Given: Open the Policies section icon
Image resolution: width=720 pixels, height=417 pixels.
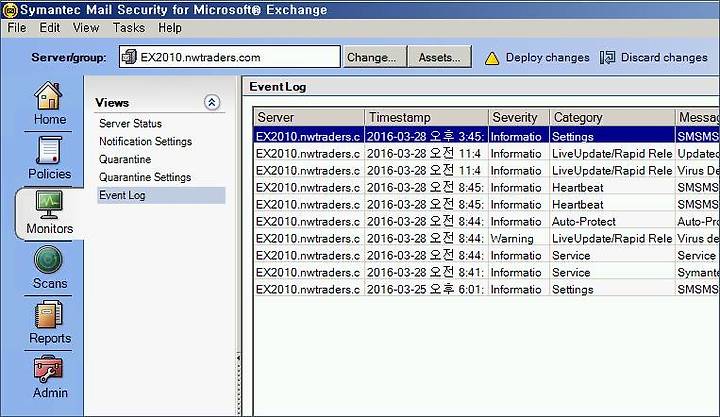Looking at the screenshot, I should 49,150.
